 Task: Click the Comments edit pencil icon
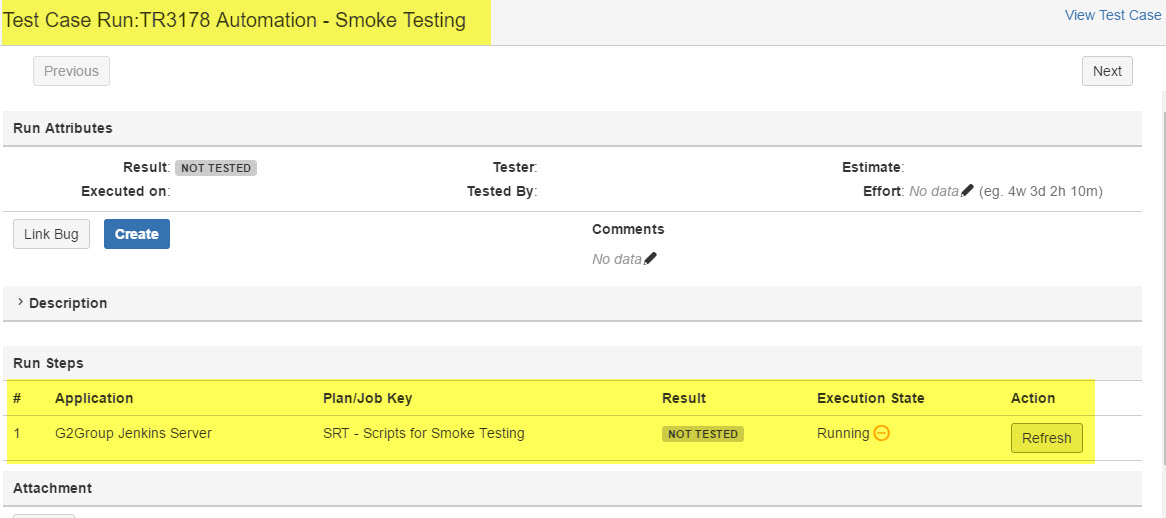(x=651, y=259)
